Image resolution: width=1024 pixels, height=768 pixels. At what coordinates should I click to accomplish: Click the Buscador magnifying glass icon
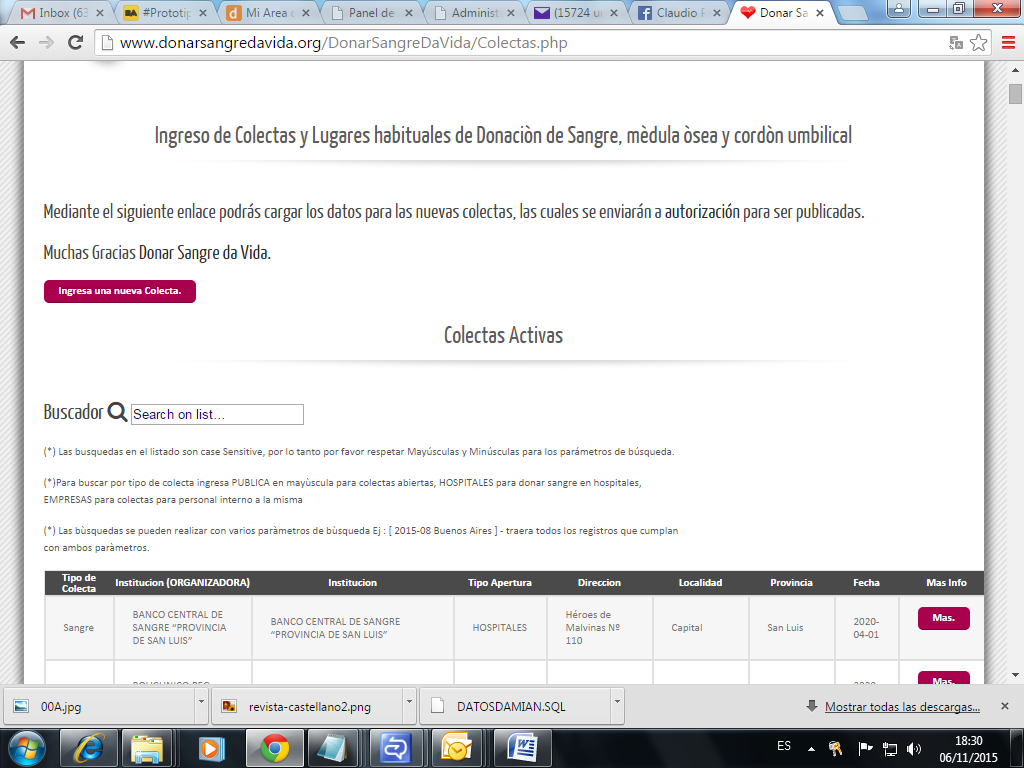[x=117, y=413]
